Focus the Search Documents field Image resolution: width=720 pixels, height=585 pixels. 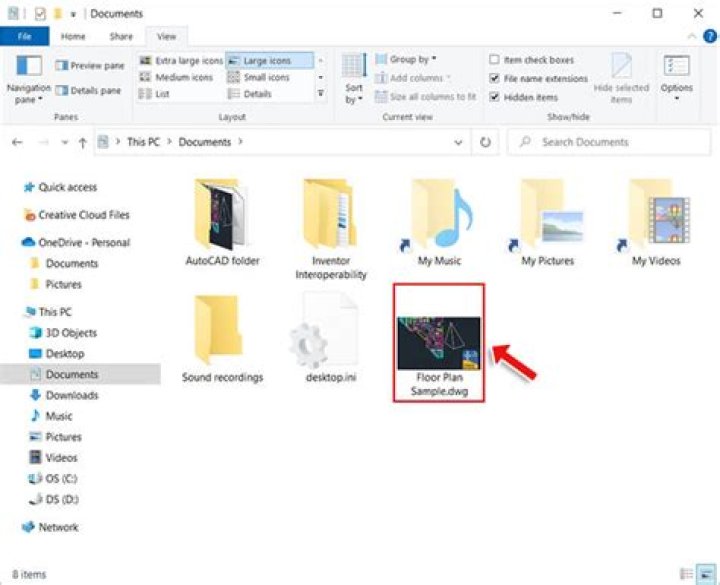609,142
